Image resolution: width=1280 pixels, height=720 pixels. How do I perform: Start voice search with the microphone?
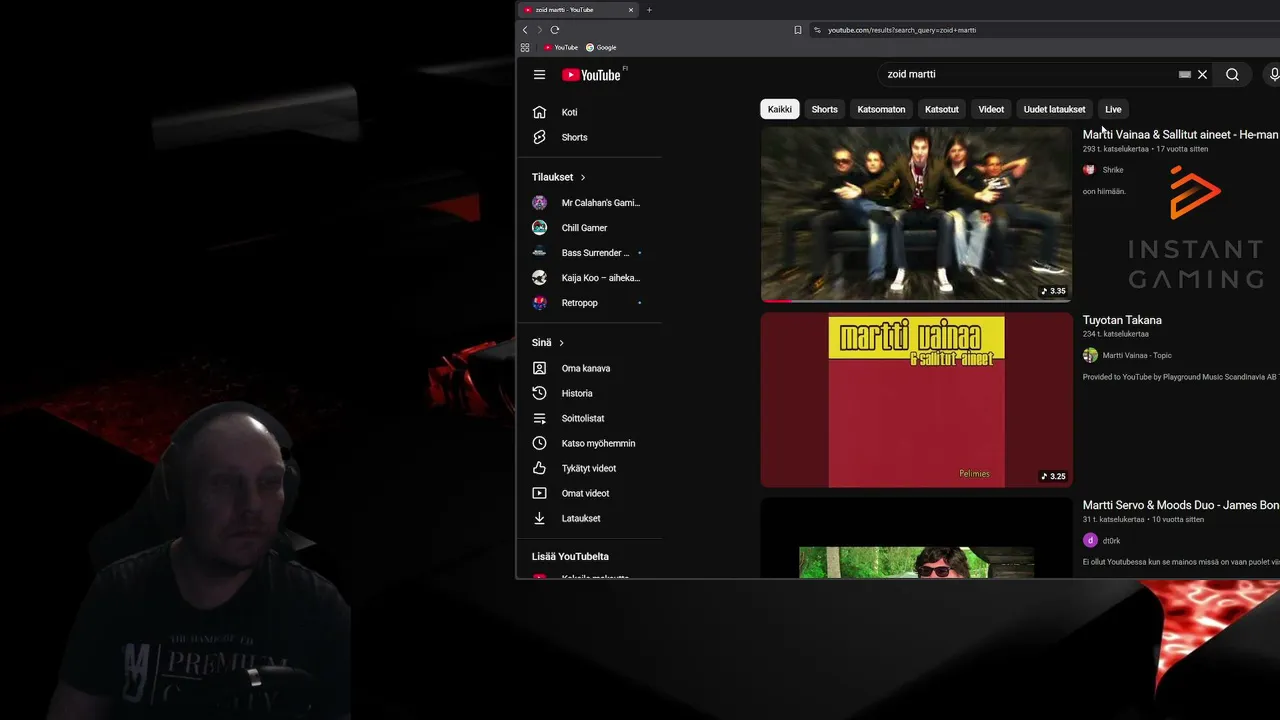click(x=1274, y=74)
